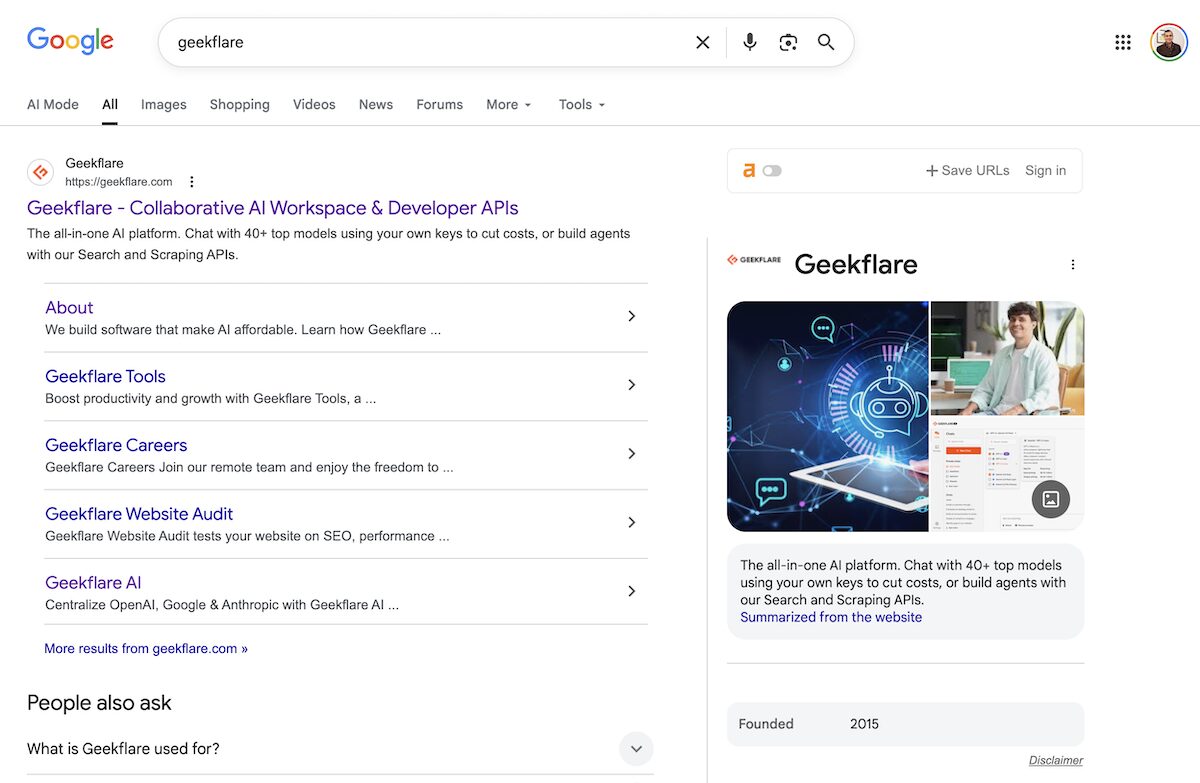Start voice search with microphone icon

click(750, 42)
